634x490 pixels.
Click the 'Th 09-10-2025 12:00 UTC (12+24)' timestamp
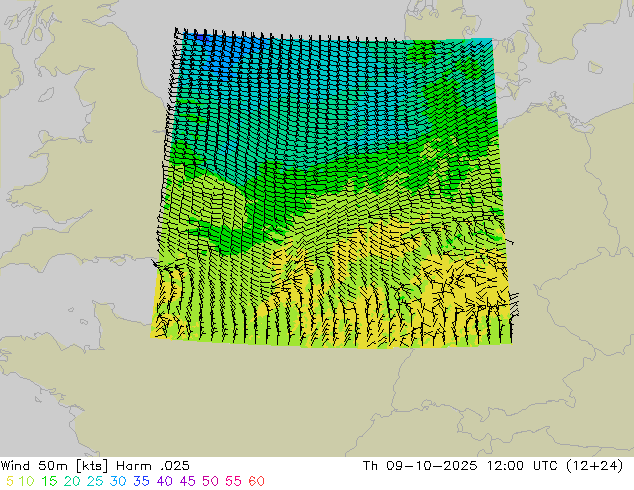(x=493, y=466)
